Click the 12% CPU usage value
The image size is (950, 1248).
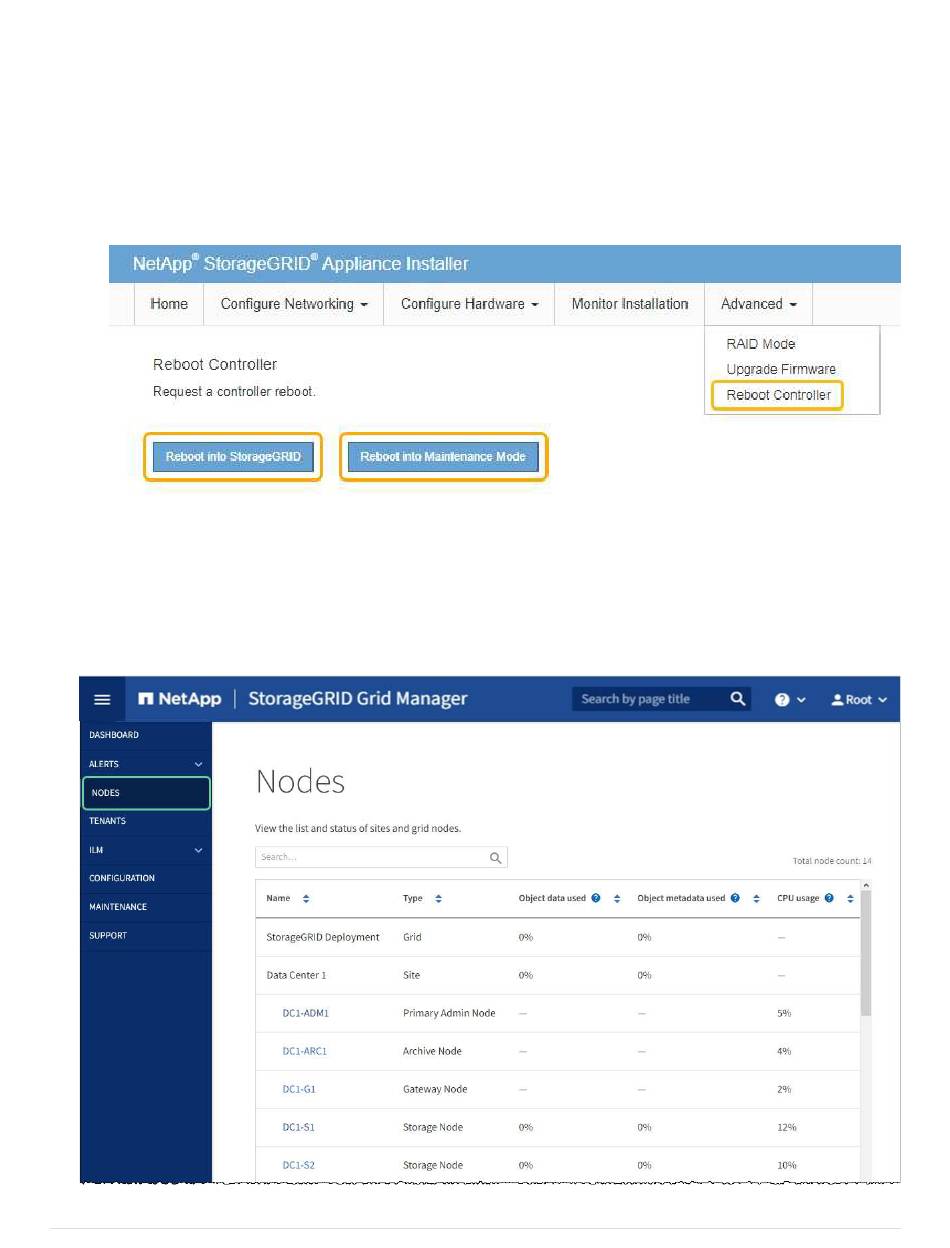787,1127
